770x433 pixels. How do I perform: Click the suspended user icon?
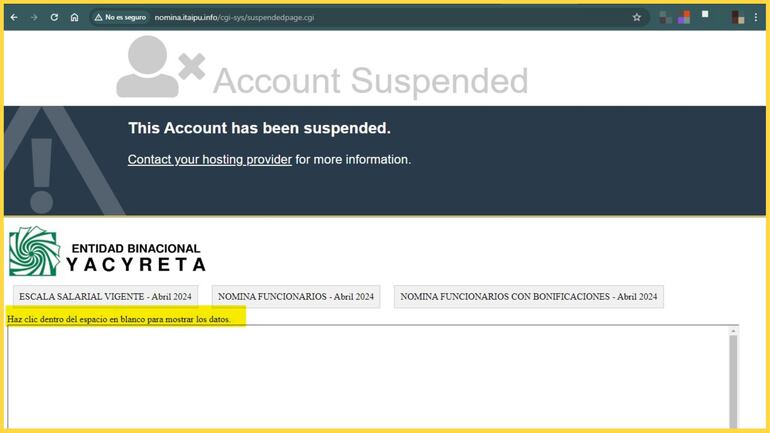158,68
